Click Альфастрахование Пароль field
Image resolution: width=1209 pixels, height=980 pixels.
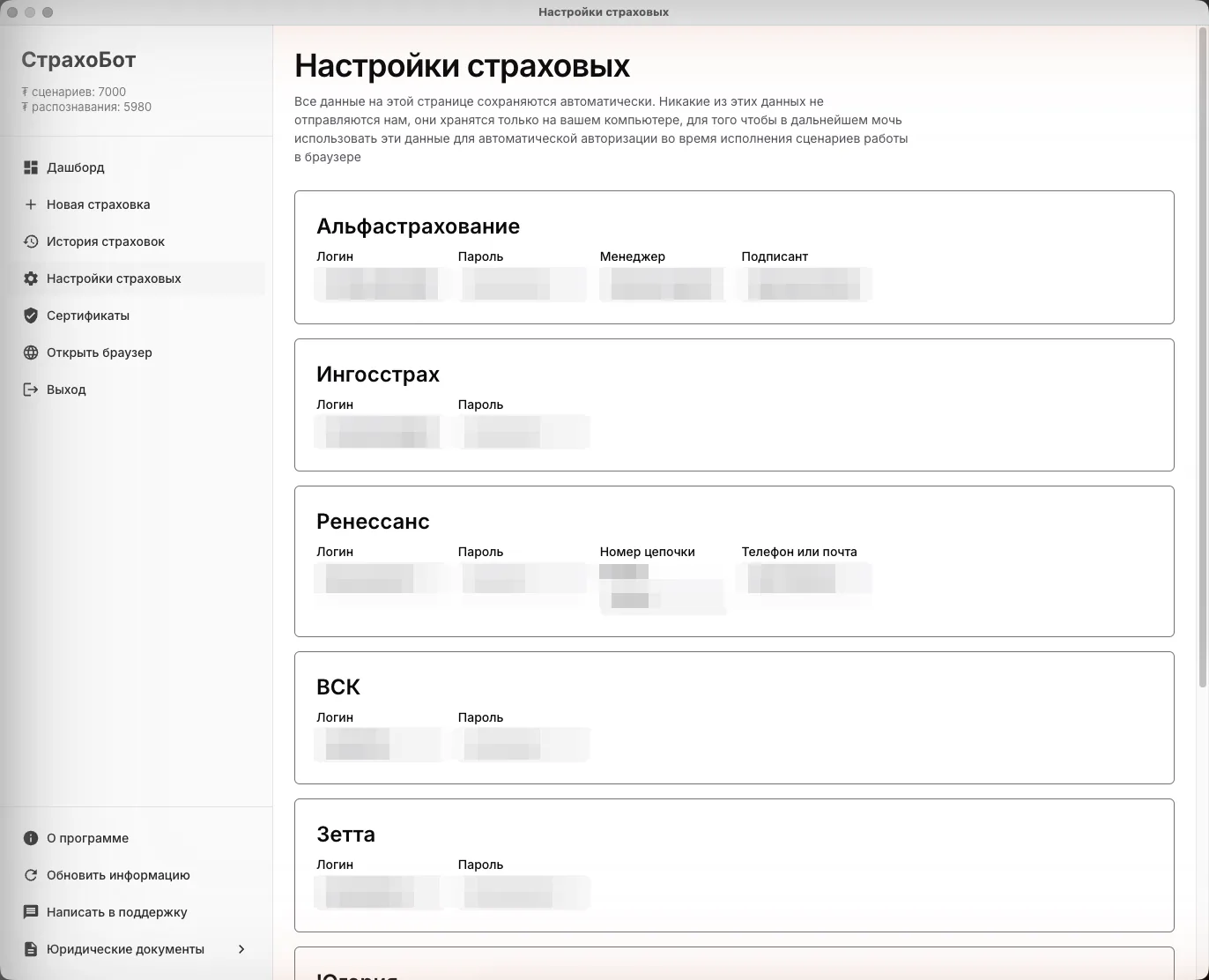coord(523,284)
